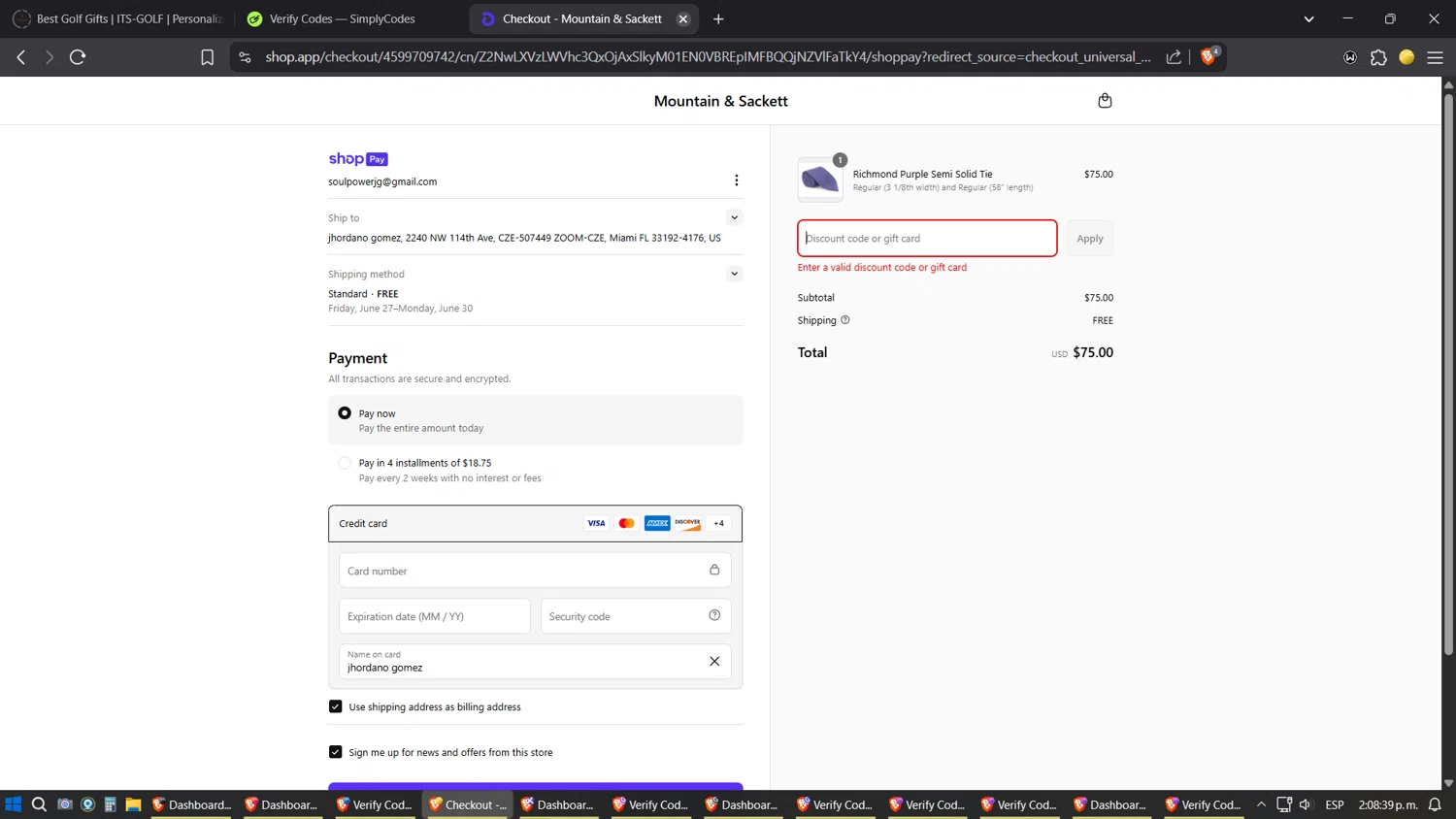Uncheck Sign me up for news and offers
Screen dimensions: 1456x819
[336, 752]
